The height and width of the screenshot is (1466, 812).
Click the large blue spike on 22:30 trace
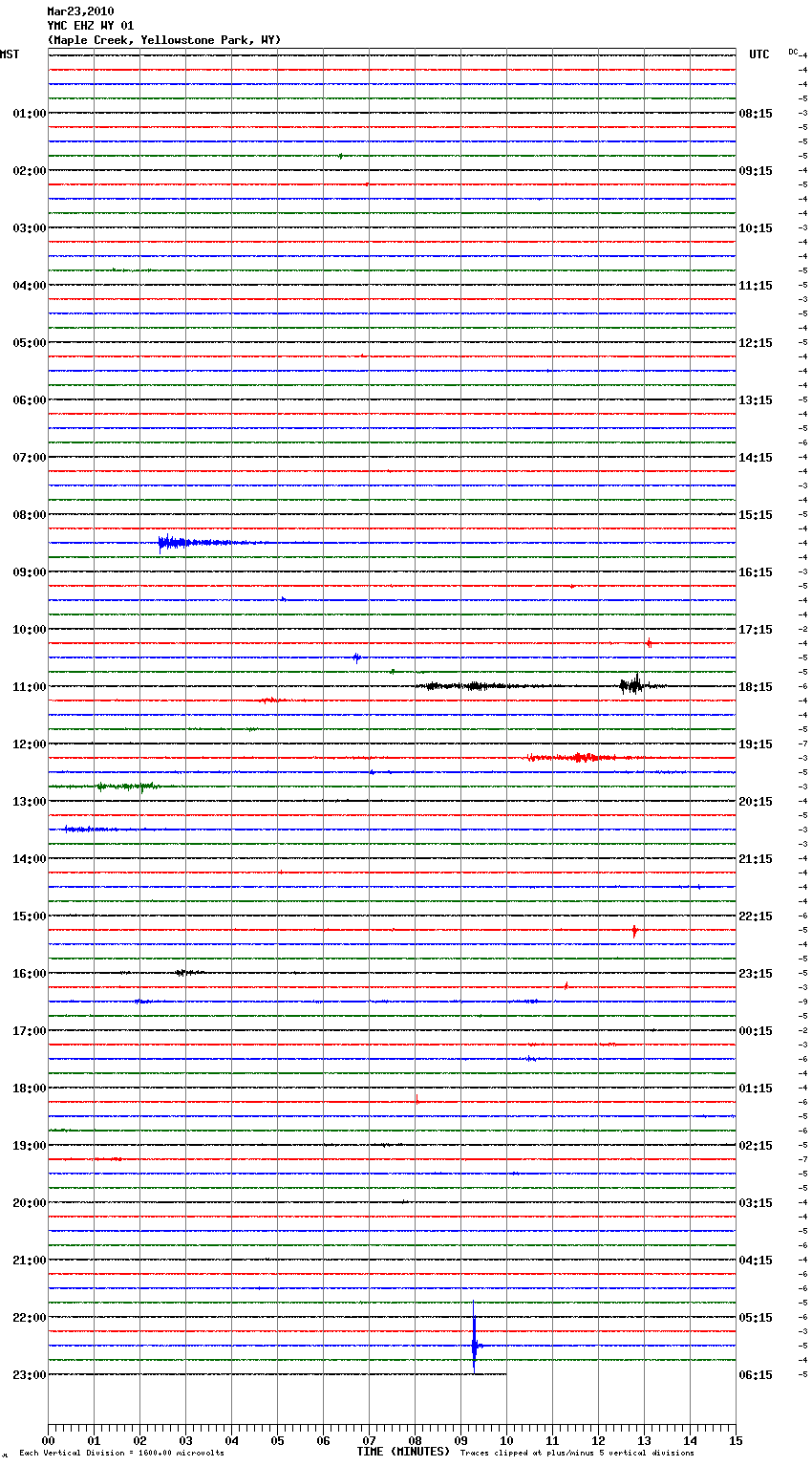pos(474,1338)
